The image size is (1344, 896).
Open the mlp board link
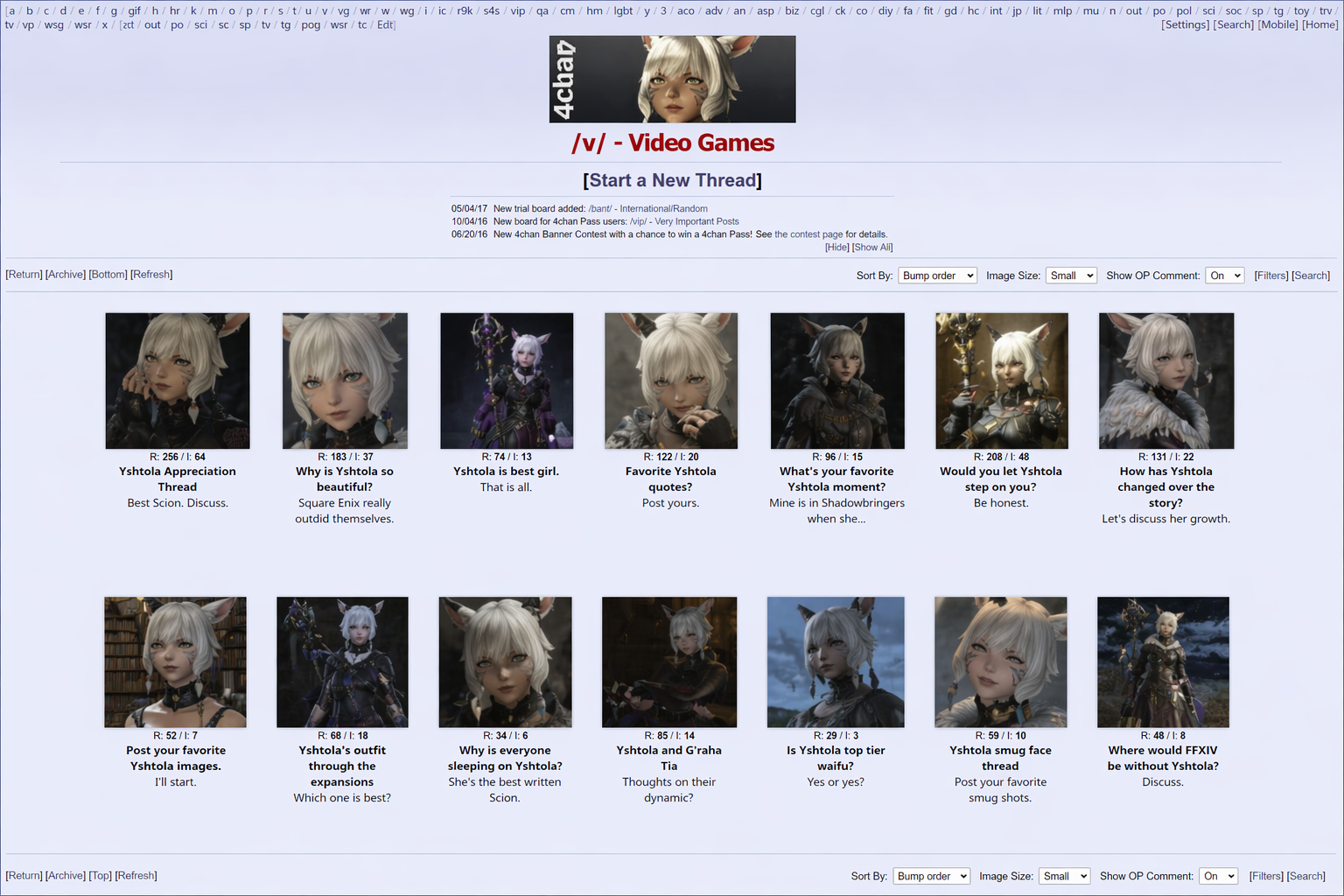point(1062,11)
